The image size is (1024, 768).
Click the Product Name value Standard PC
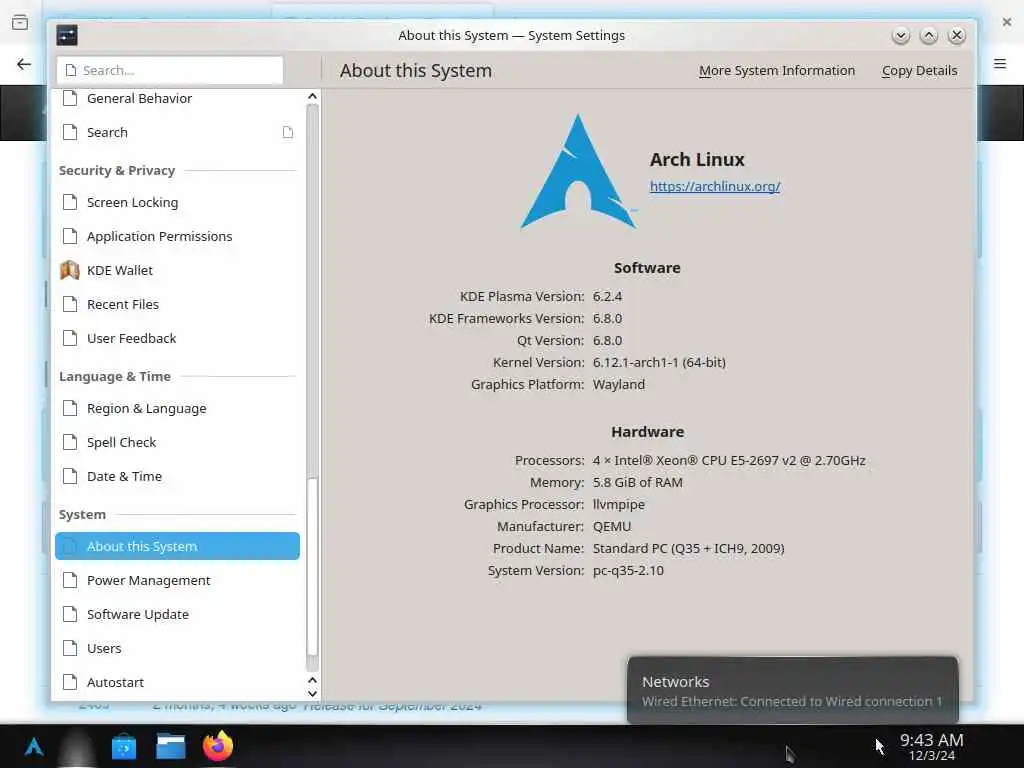(x=688, y=549)
